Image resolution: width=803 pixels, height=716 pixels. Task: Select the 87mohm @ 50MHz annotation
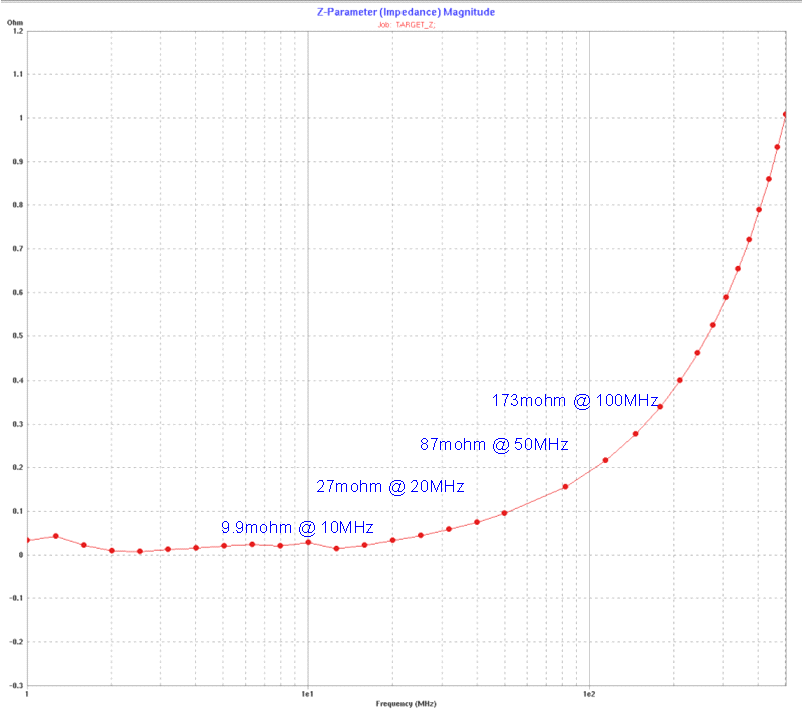tap(492, 444)
